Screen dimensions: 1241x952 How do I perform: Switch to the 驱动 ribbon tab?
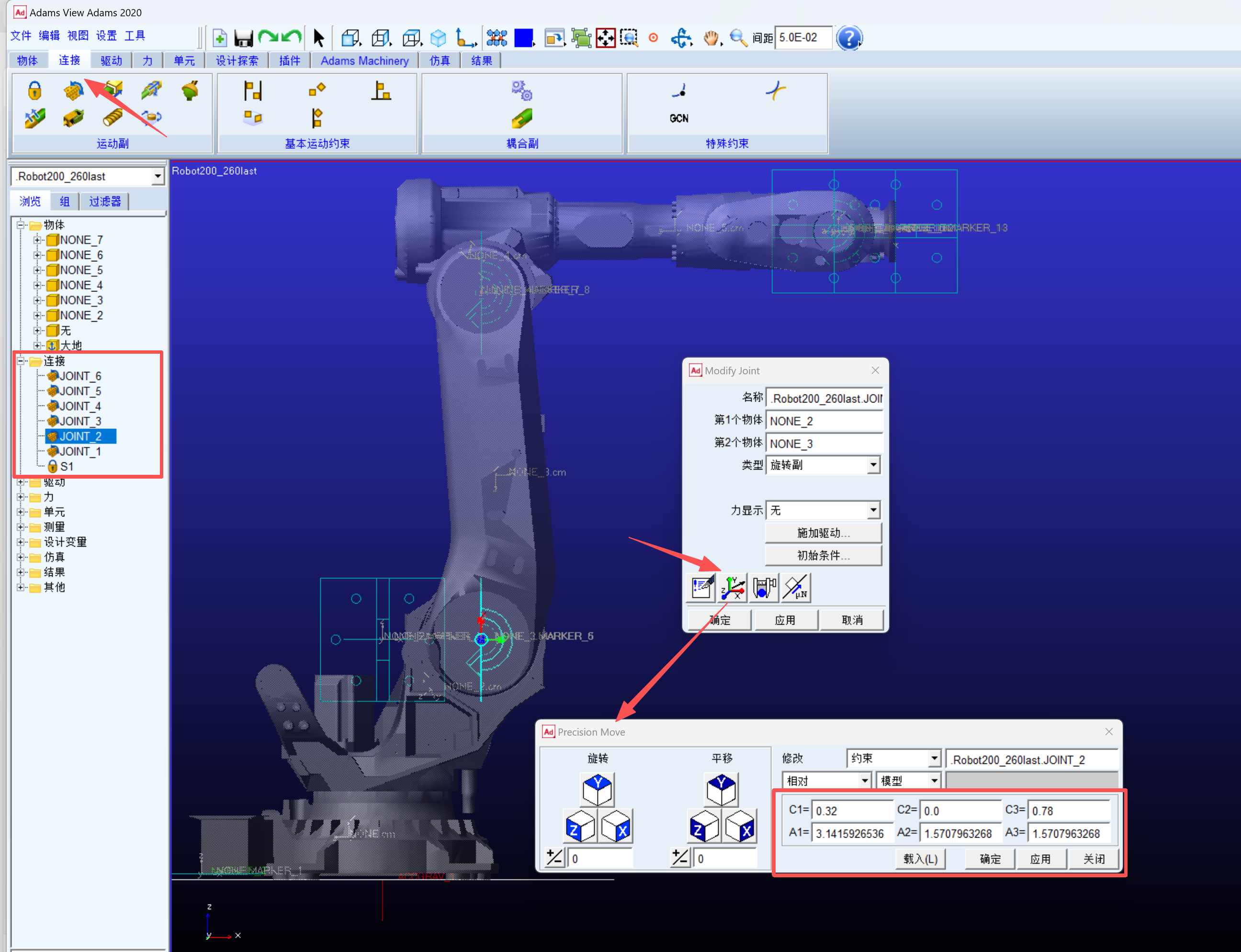click(x=111, y=61)
